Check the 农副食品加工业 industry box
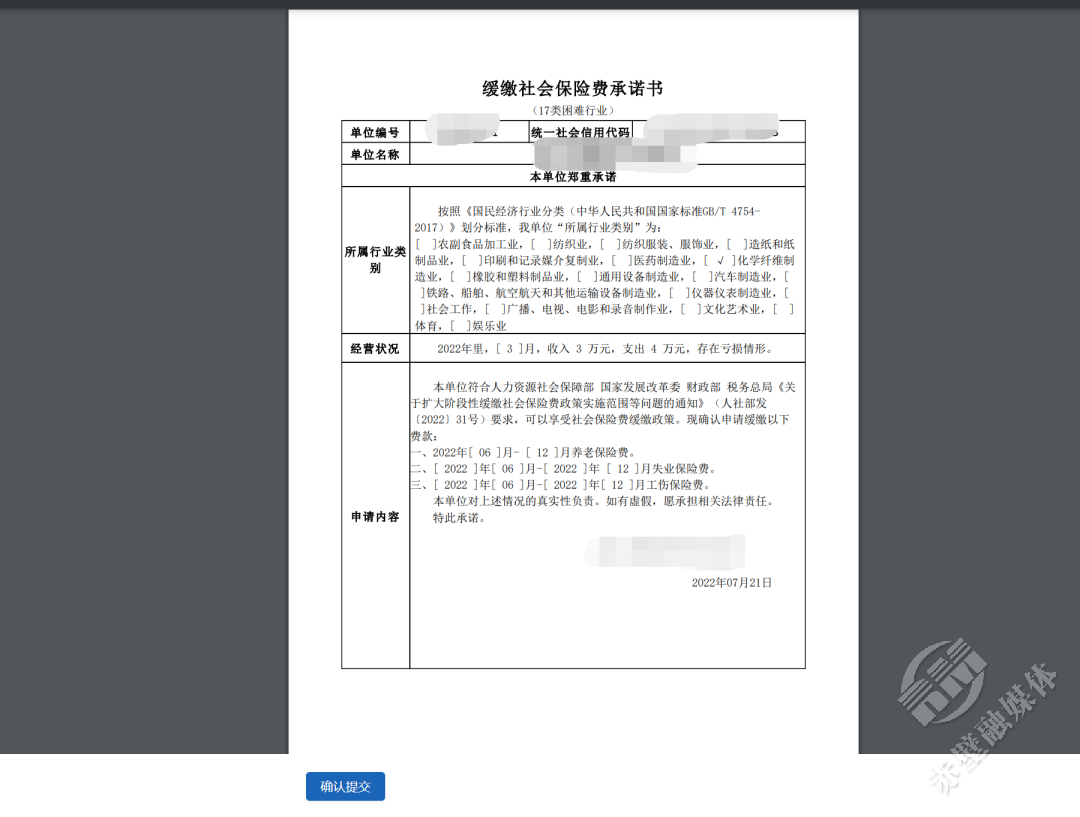 [x=425, y=244]
